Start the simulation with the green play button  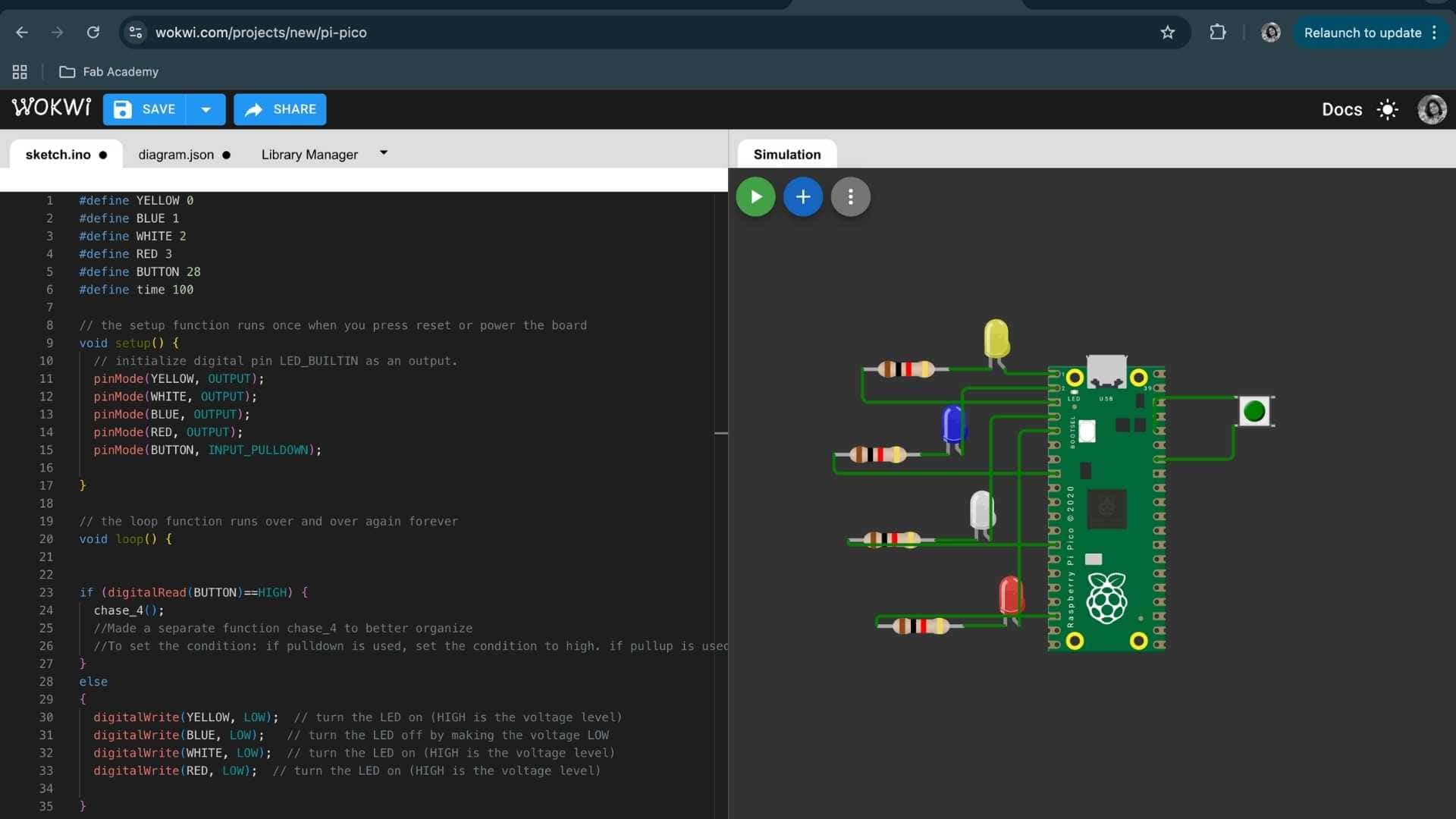click(x=755, y=197)
